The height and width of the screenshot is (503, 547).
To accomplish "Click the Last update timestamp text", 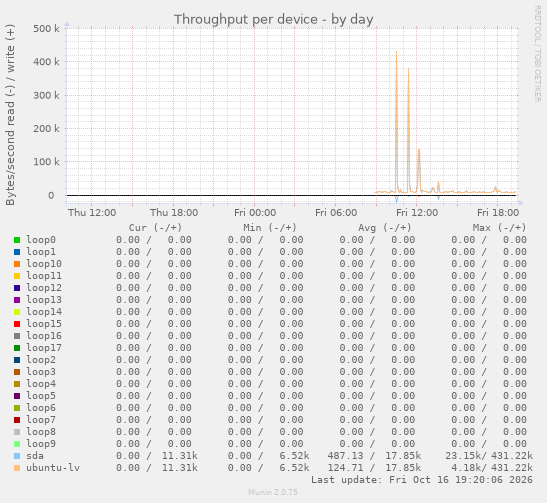I will (422, 480).
